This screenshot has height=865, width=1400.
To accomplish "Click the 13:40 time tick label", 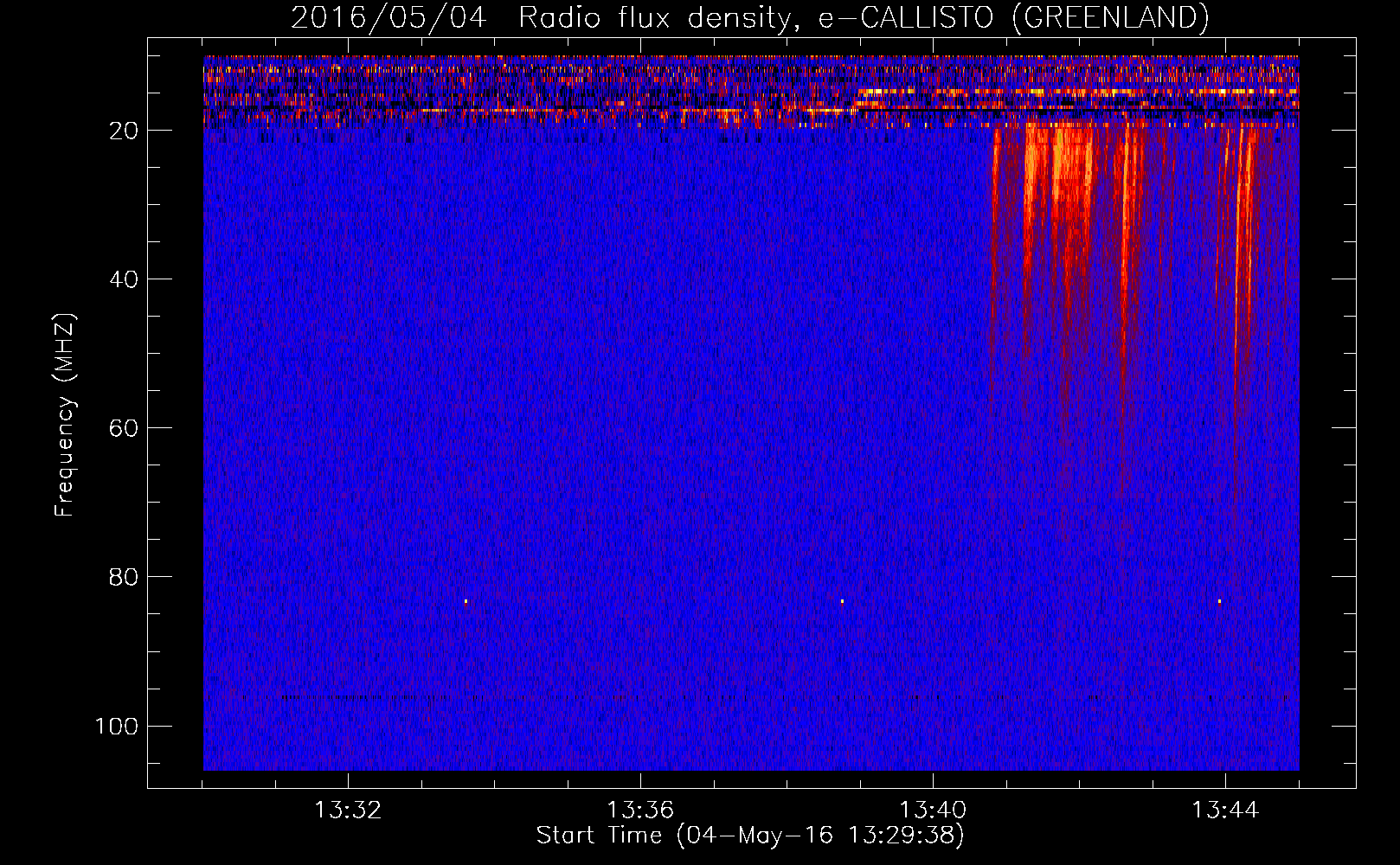I will coord(933,811).
